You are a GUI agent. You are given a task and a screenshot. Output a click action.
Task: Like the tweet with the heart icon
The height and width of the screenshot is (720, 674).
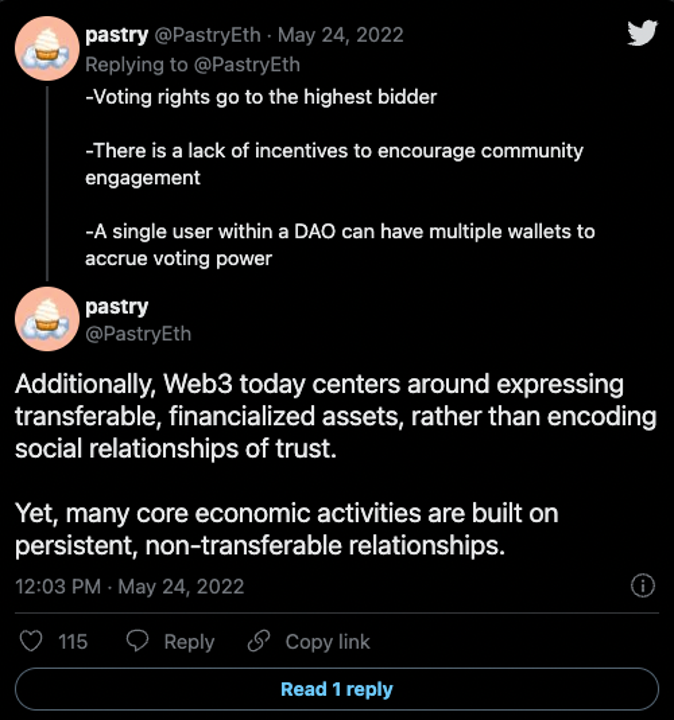[32, 641]
